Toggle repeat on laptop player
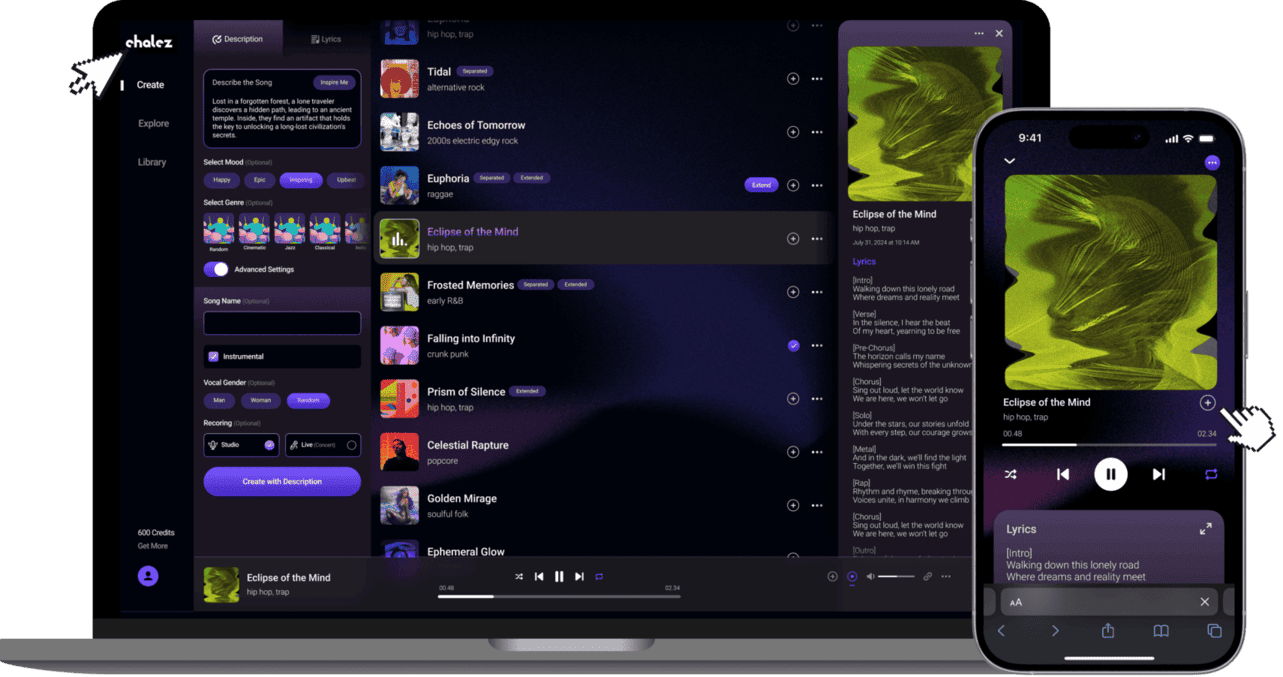Viewport: 1283px width, 677px height. click(x=599, y=576)
